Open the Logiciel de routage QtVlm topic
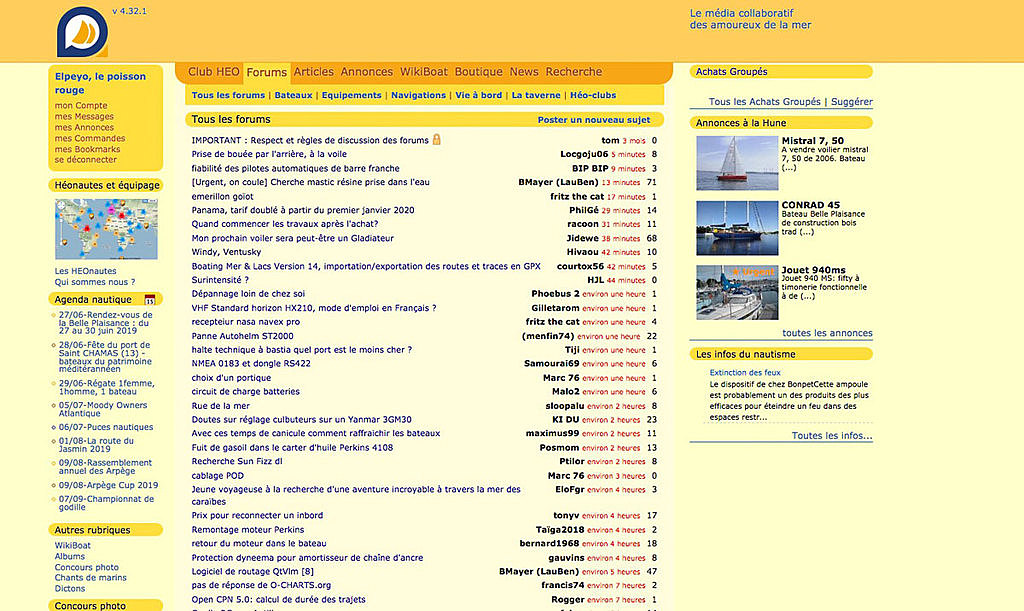Screen dimensions: 1024x611 [x=253, y=572]
